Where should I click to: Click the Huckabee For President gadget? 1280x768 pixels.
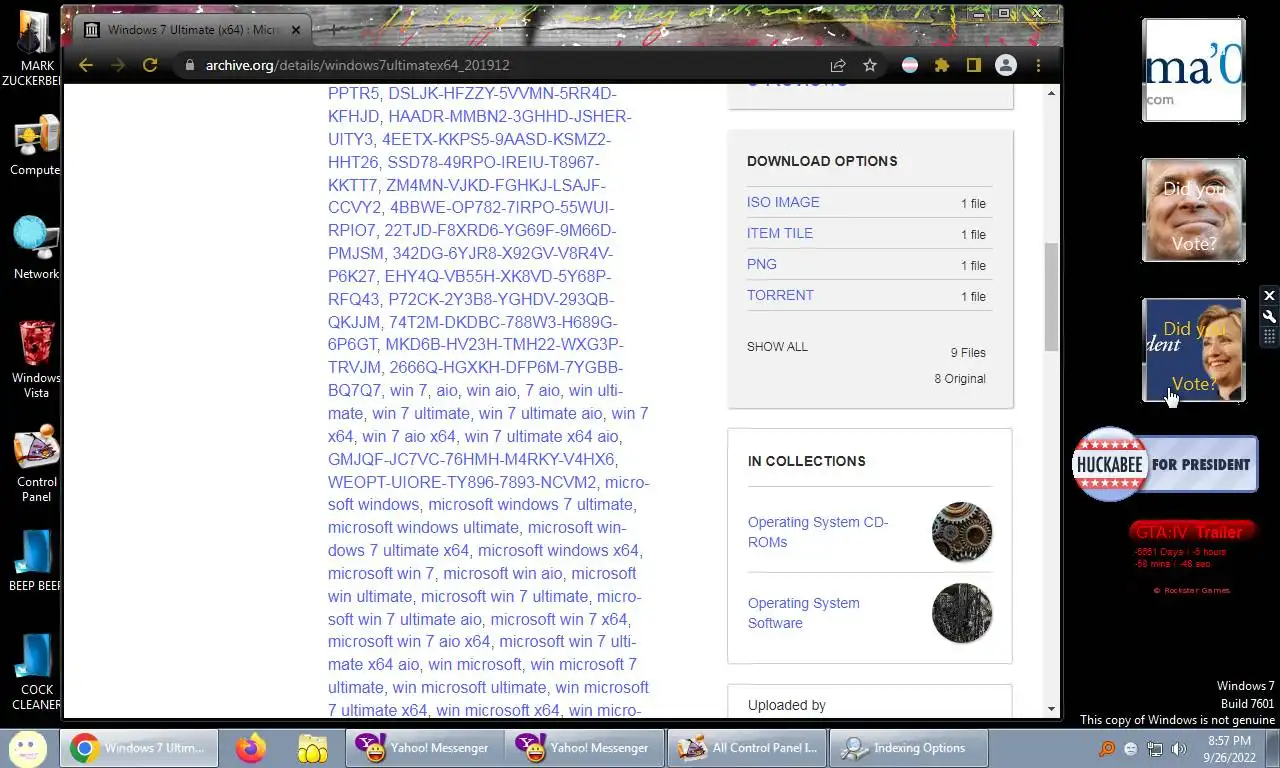(1165, 464)
